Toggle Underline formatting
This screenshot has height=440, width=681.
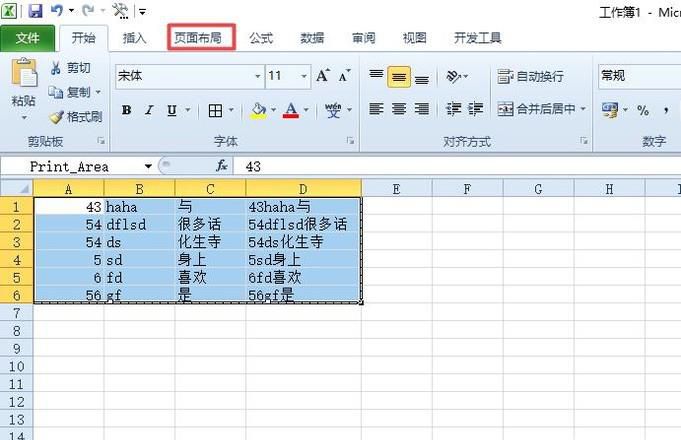coord(172,110)
